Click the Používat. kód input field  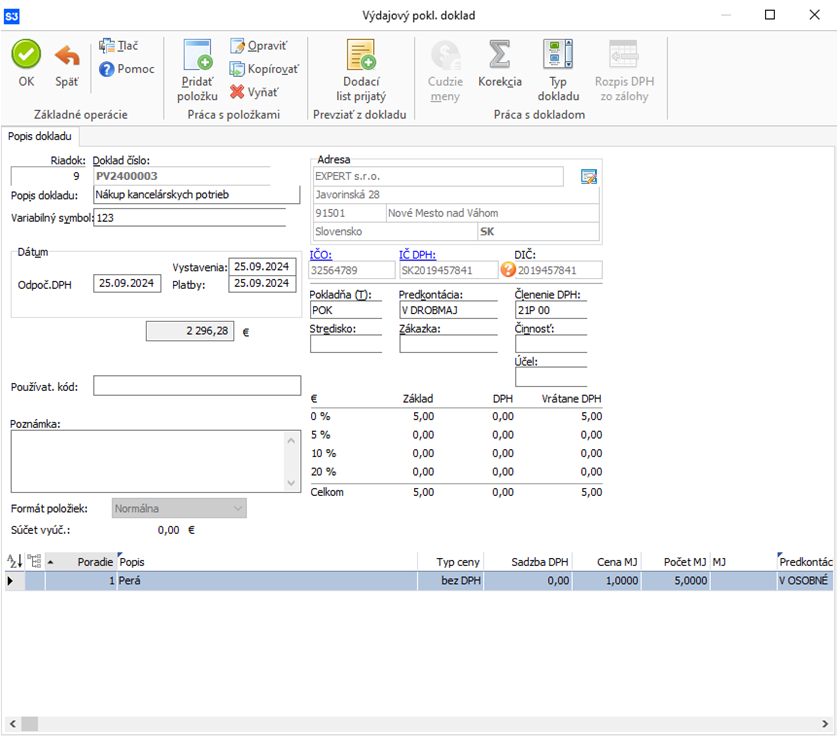197,386
